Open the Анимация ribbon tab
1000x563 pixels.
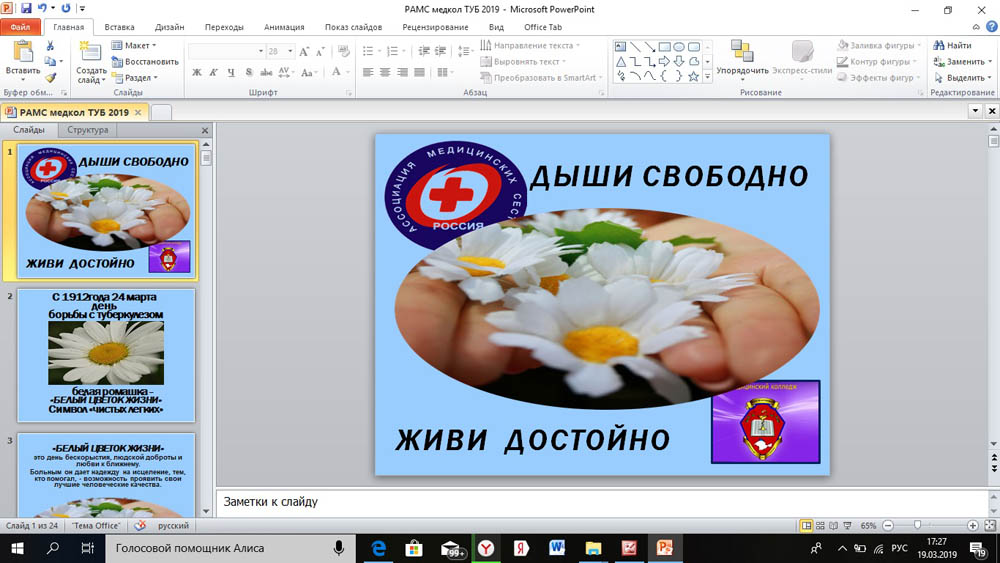[284, 27]
